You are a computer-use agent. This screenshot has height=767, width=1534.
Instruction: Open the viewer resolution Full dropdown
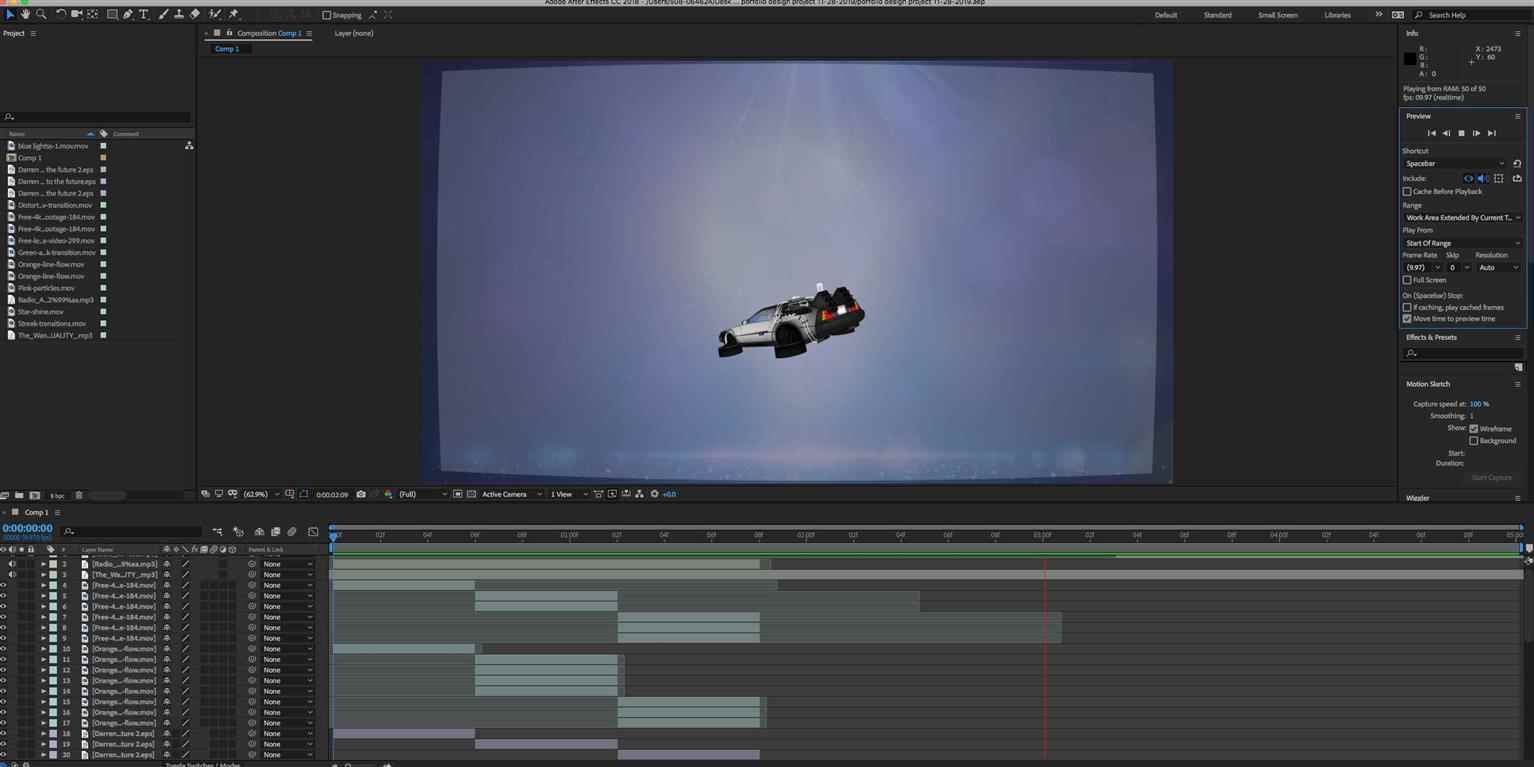(x=424, y=494)
